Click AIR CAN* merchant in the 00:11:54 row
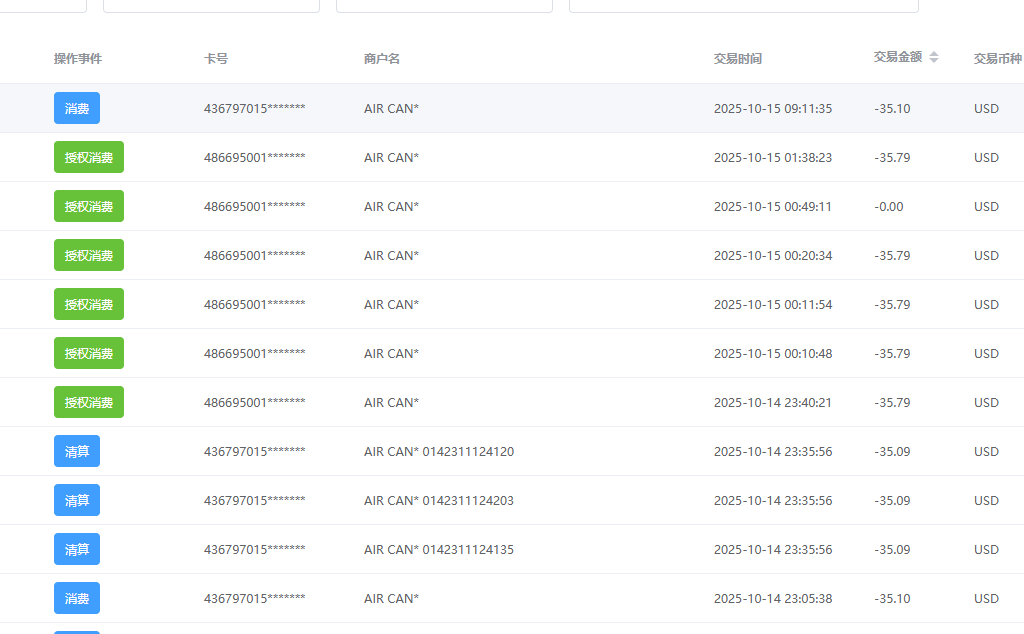The width and height of the screenshot is (1024, 634). (x=391, y=304)
